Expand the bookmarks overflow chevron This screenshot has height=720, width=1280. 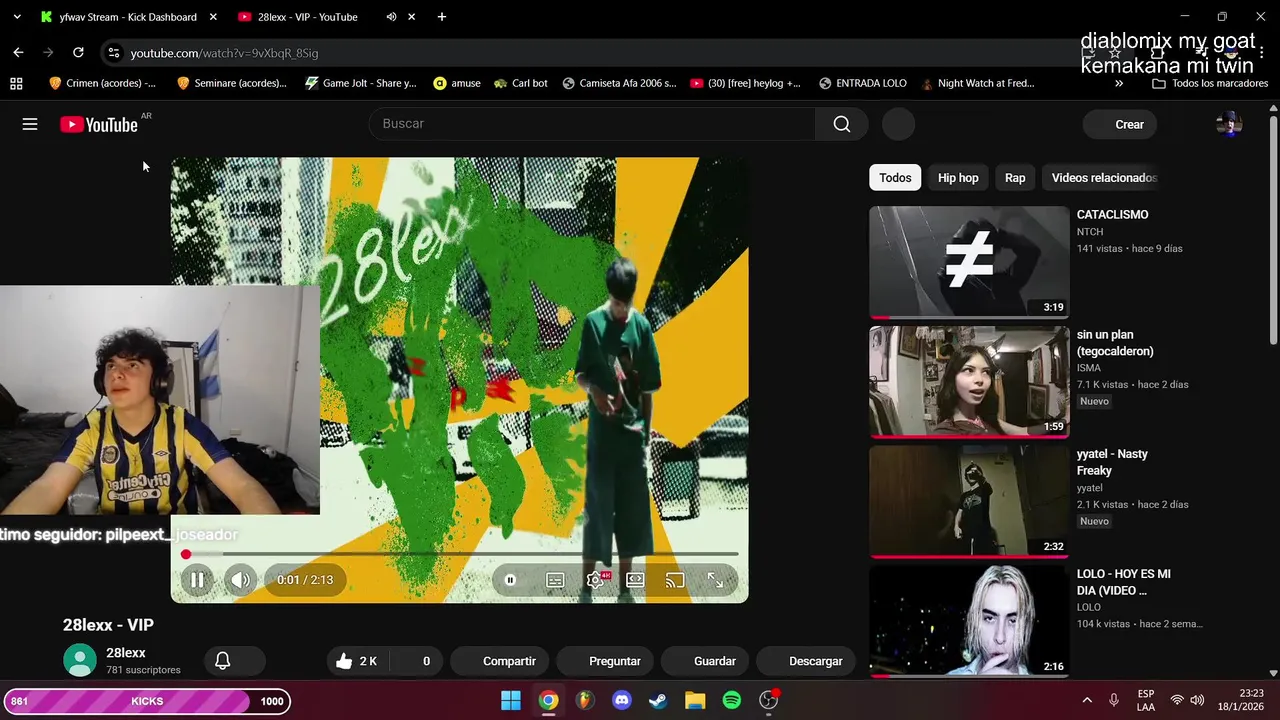[1118, 83]
